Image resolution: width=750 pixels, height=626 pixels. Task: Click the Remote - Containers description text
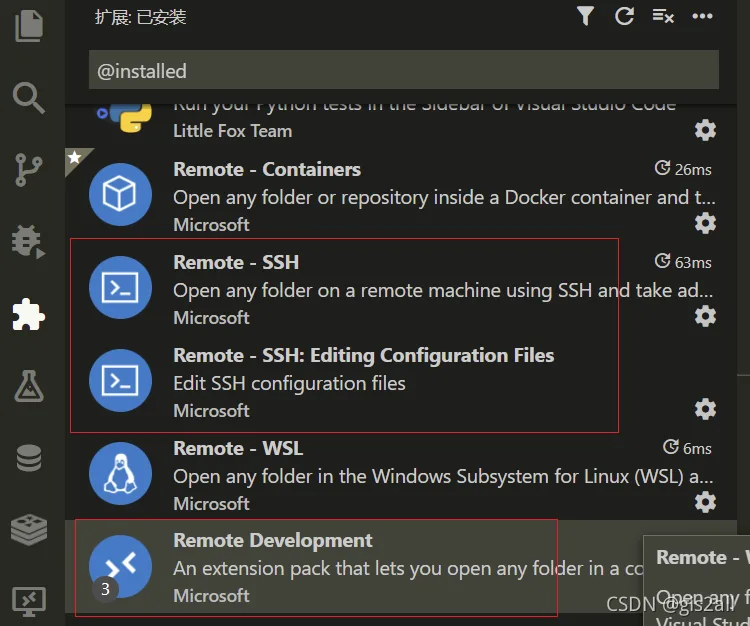point(444,198)
